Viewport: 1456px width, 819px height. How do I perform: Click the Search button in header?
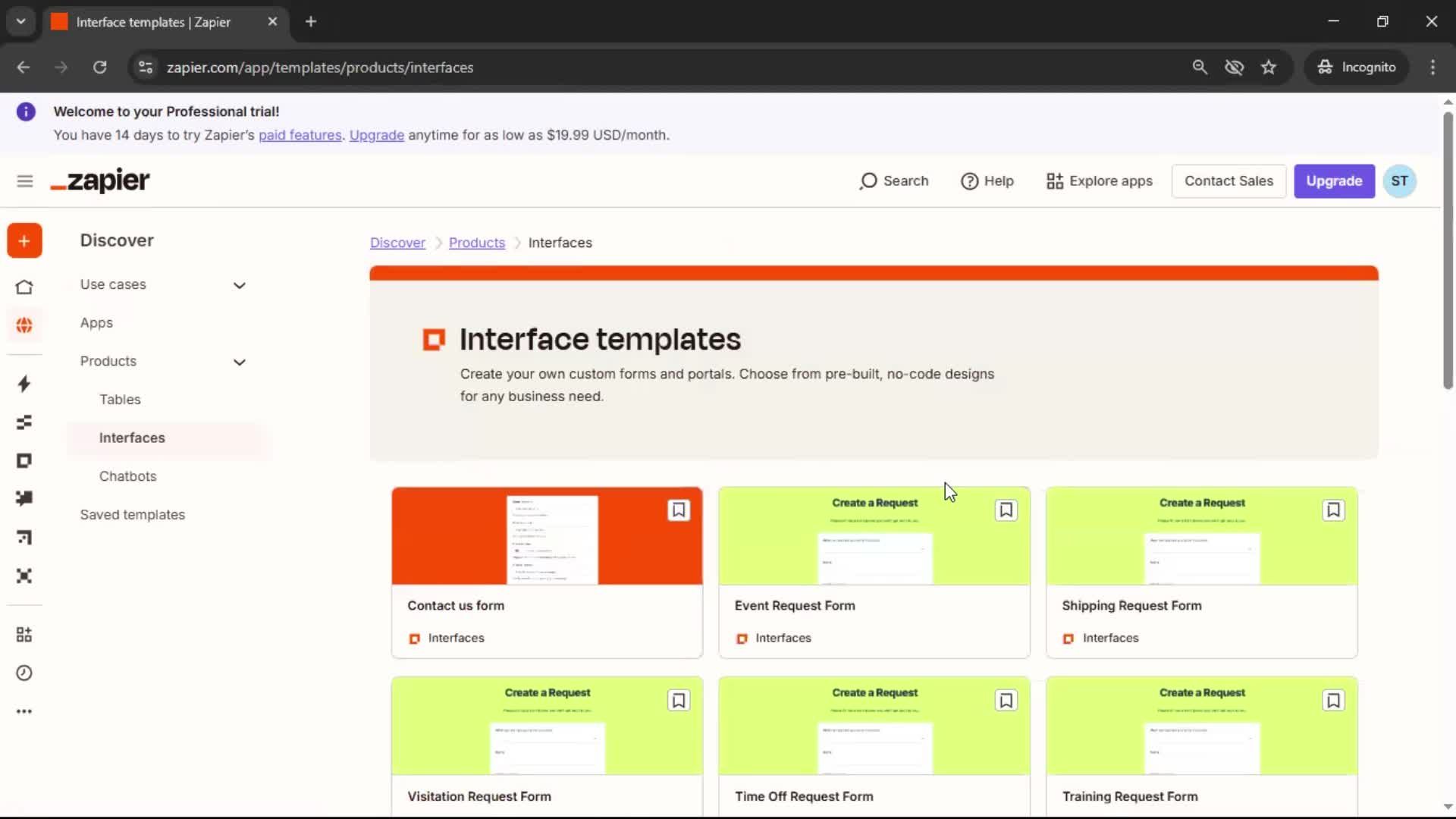click(x=894, y=181)
